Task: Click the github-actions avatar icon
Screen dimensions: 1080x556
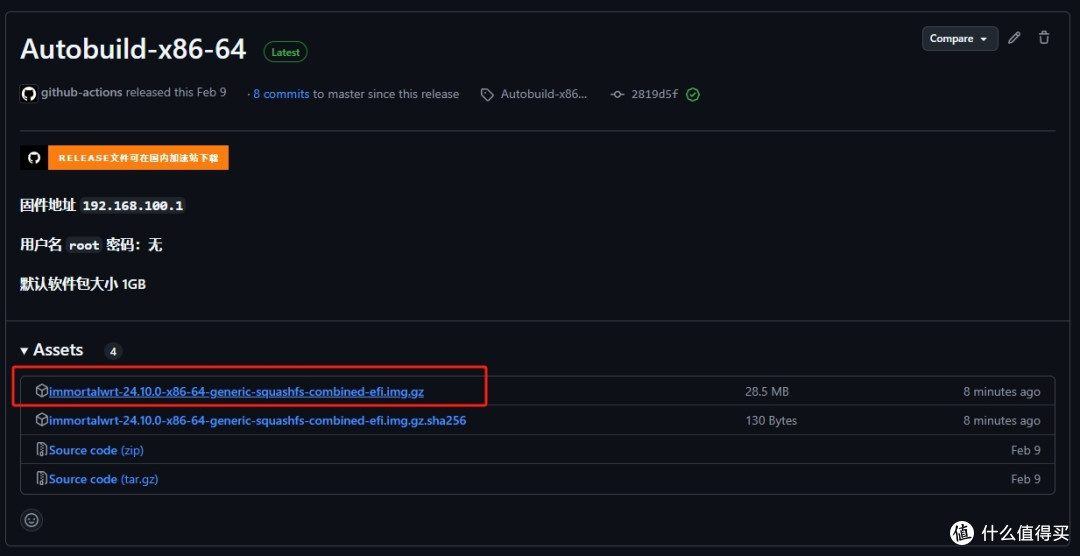Action: point(29,94)
